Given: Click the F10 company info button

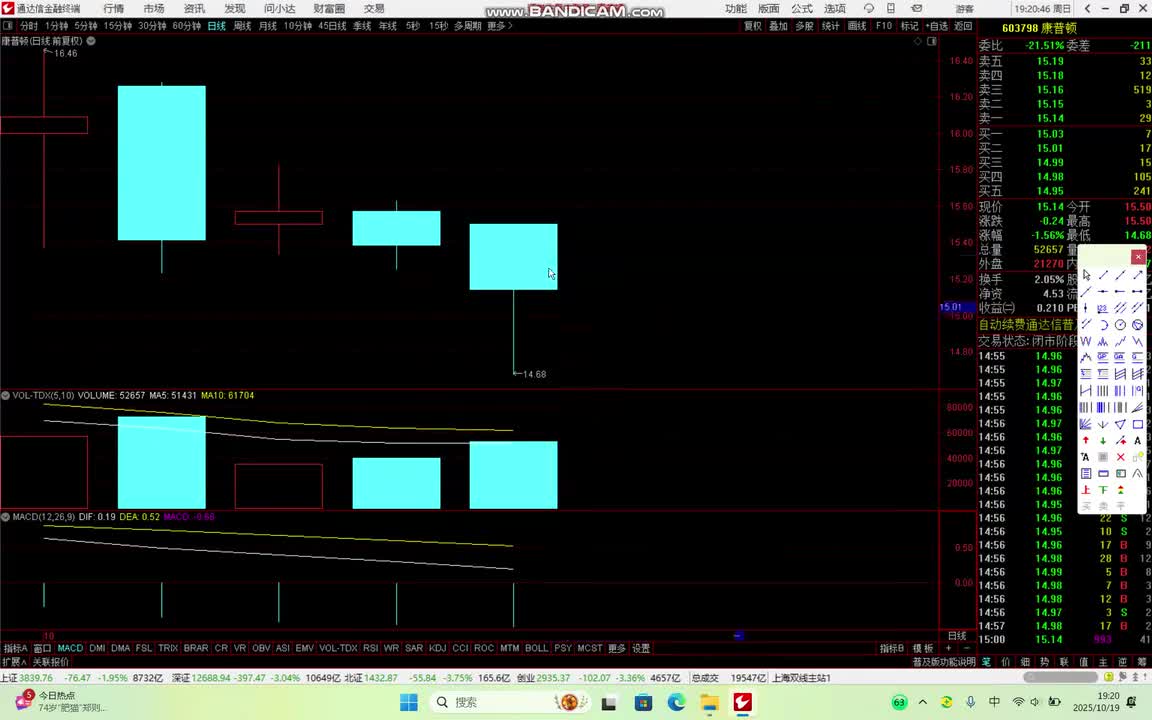Looking at the screenshot, I should click(x=884, y=26).
